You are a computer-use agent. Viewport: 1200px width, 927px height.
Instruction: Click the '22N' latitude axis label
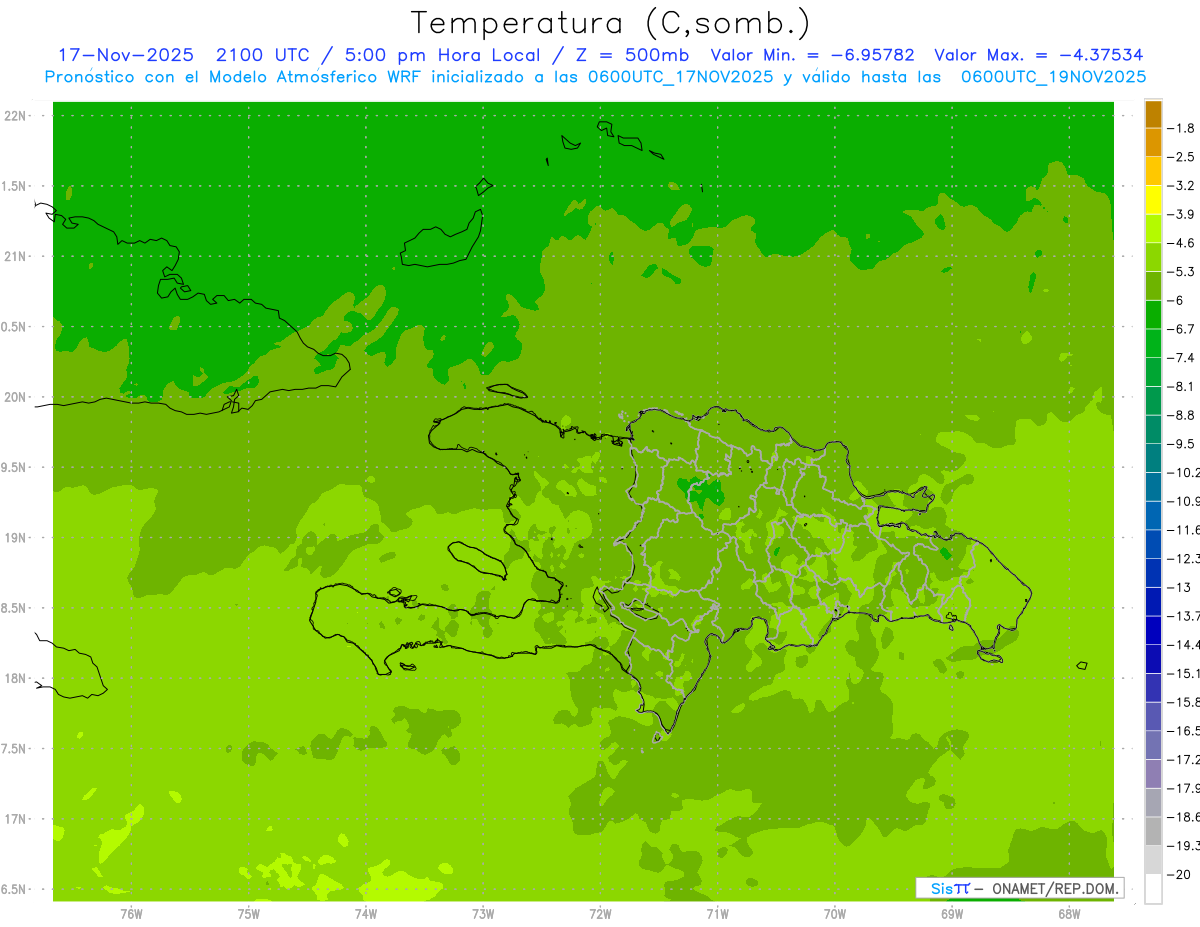[x=15, y=116]
